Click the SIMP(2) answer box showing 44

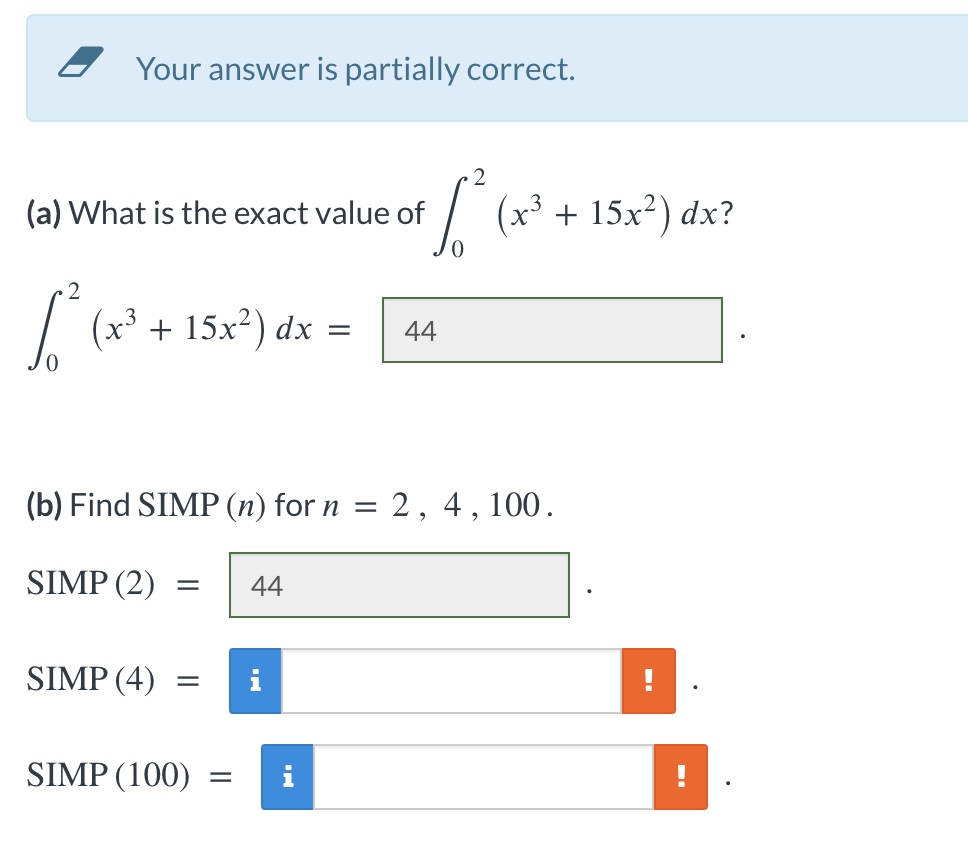[399, 586]
